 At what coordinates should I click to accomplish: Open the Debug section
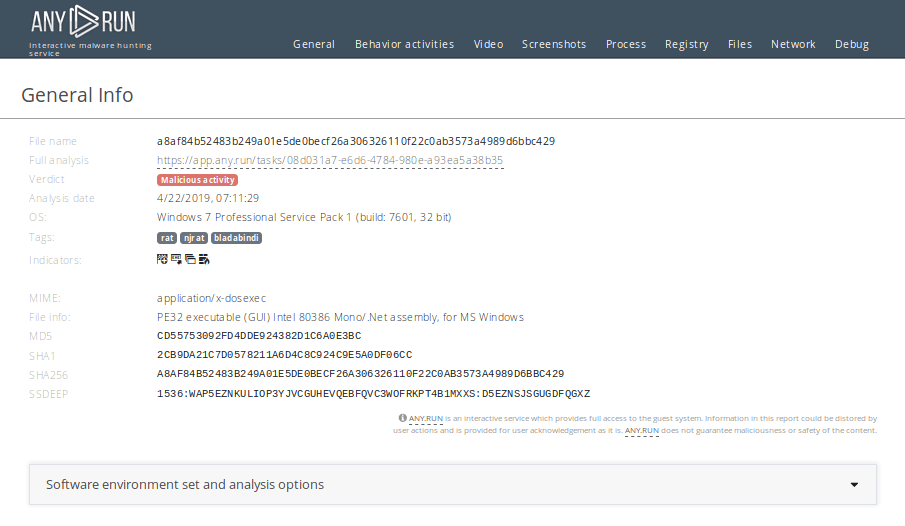click(852, 44)
